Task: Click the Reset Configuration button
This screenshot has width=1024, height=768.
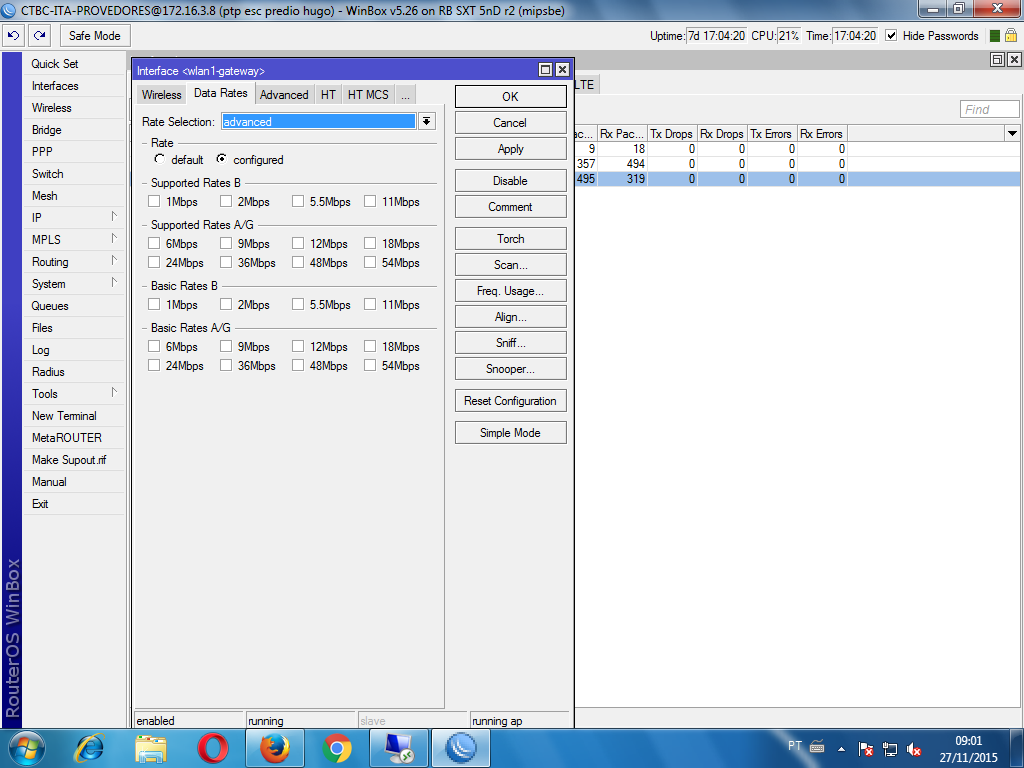Action: 511,401
